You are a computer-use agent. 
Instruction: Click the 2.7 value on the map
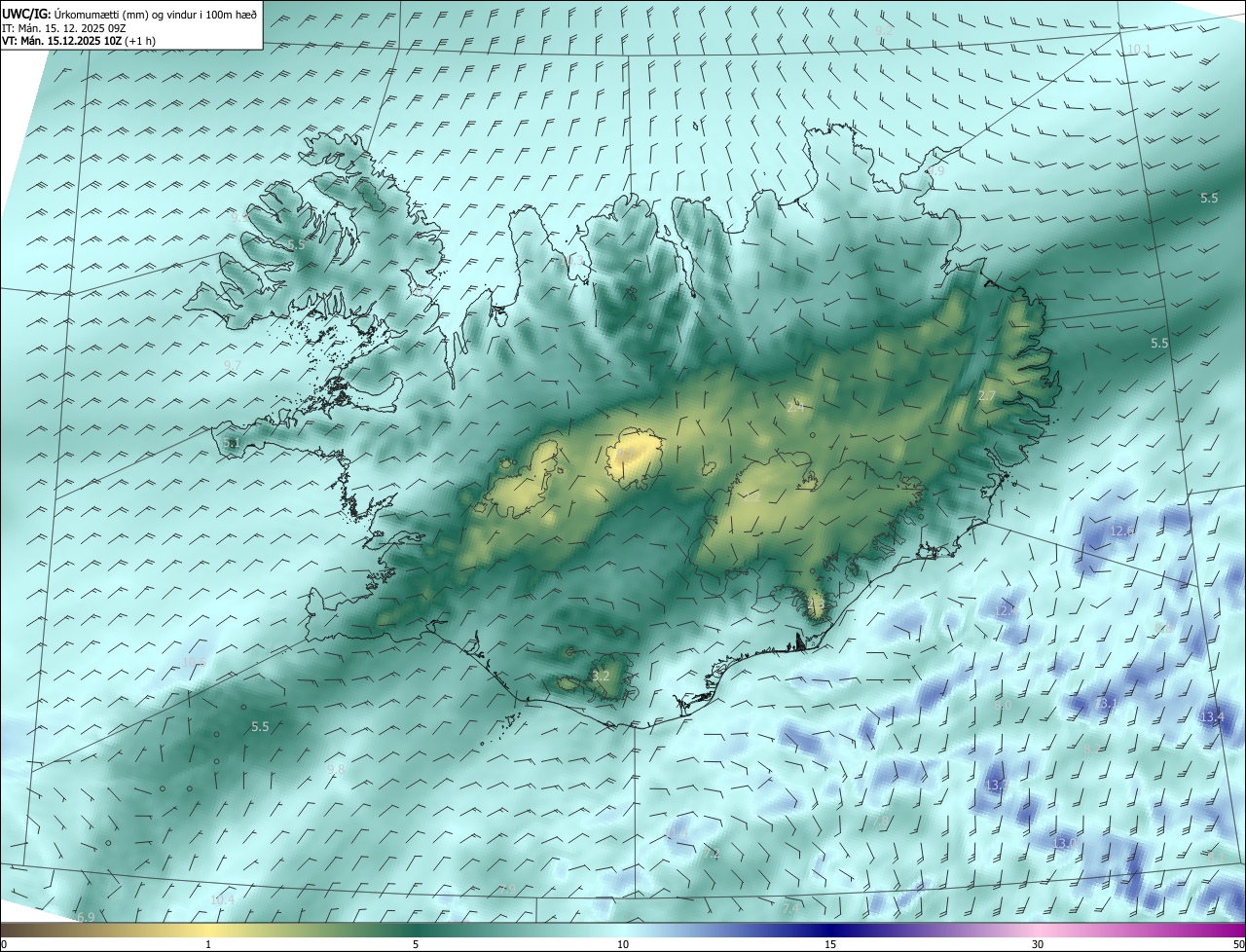pyautogui.click(x=986, y=396)
